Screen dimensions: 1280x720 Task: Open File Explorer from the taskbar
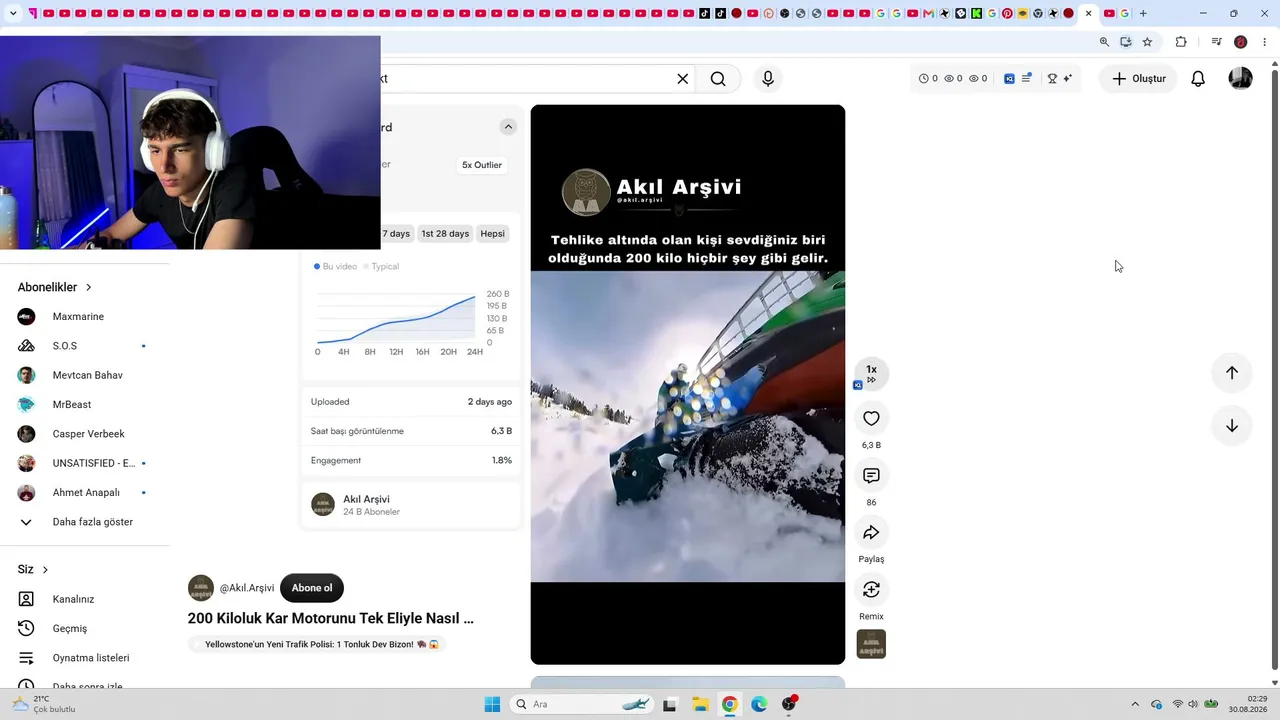(x=700, y=704)
